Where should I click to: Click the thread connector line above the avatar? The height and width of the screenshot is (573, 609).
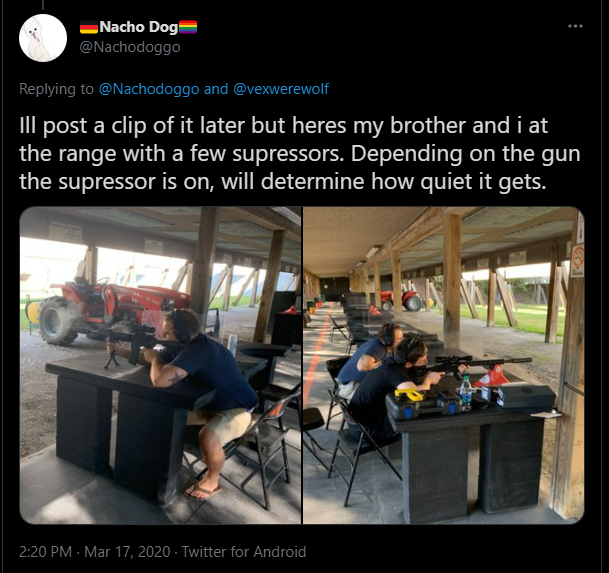tap(43, 5)
